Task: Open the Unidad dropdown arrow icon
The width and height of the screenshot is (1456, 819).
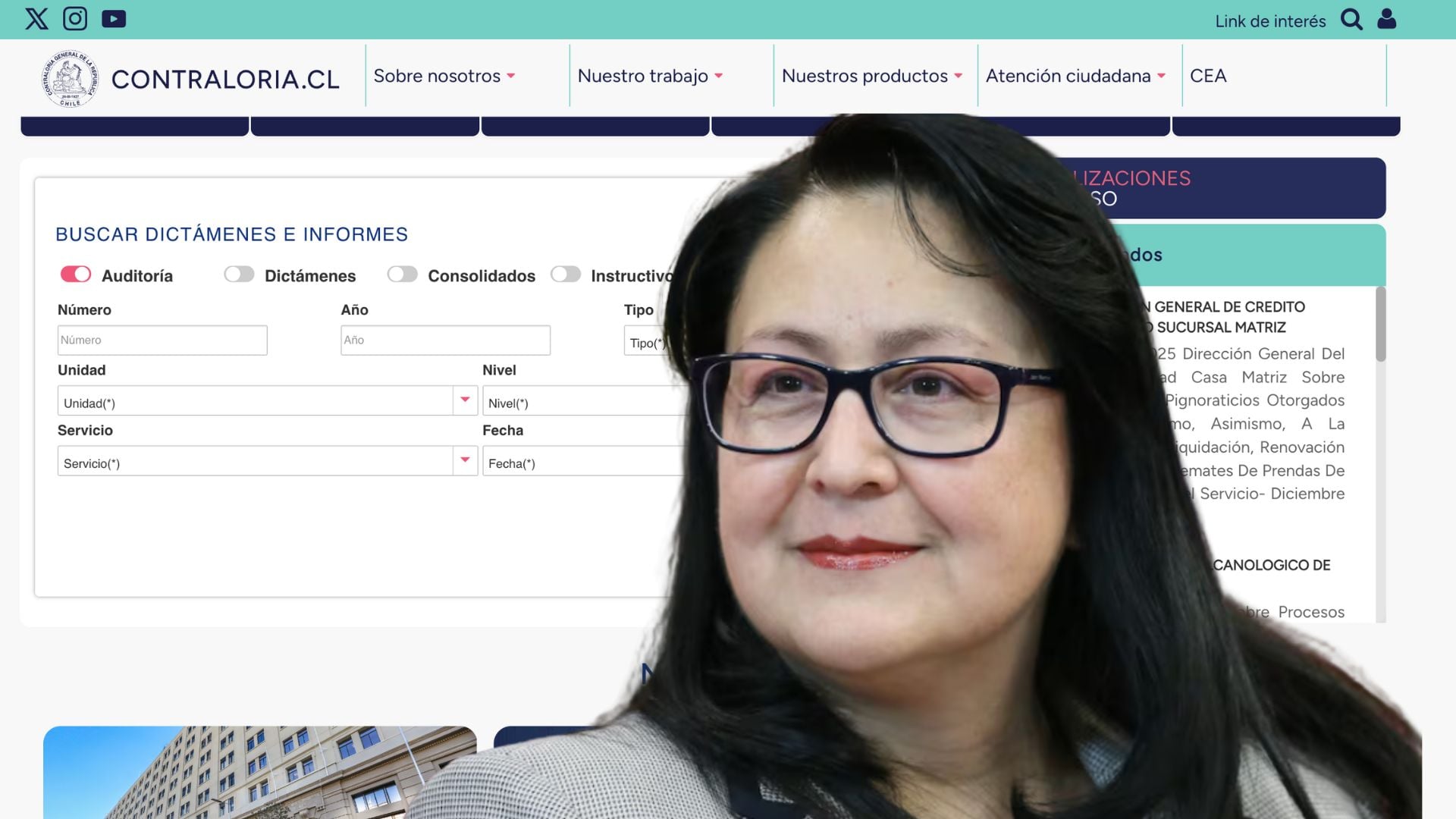Action: (465, 397)
